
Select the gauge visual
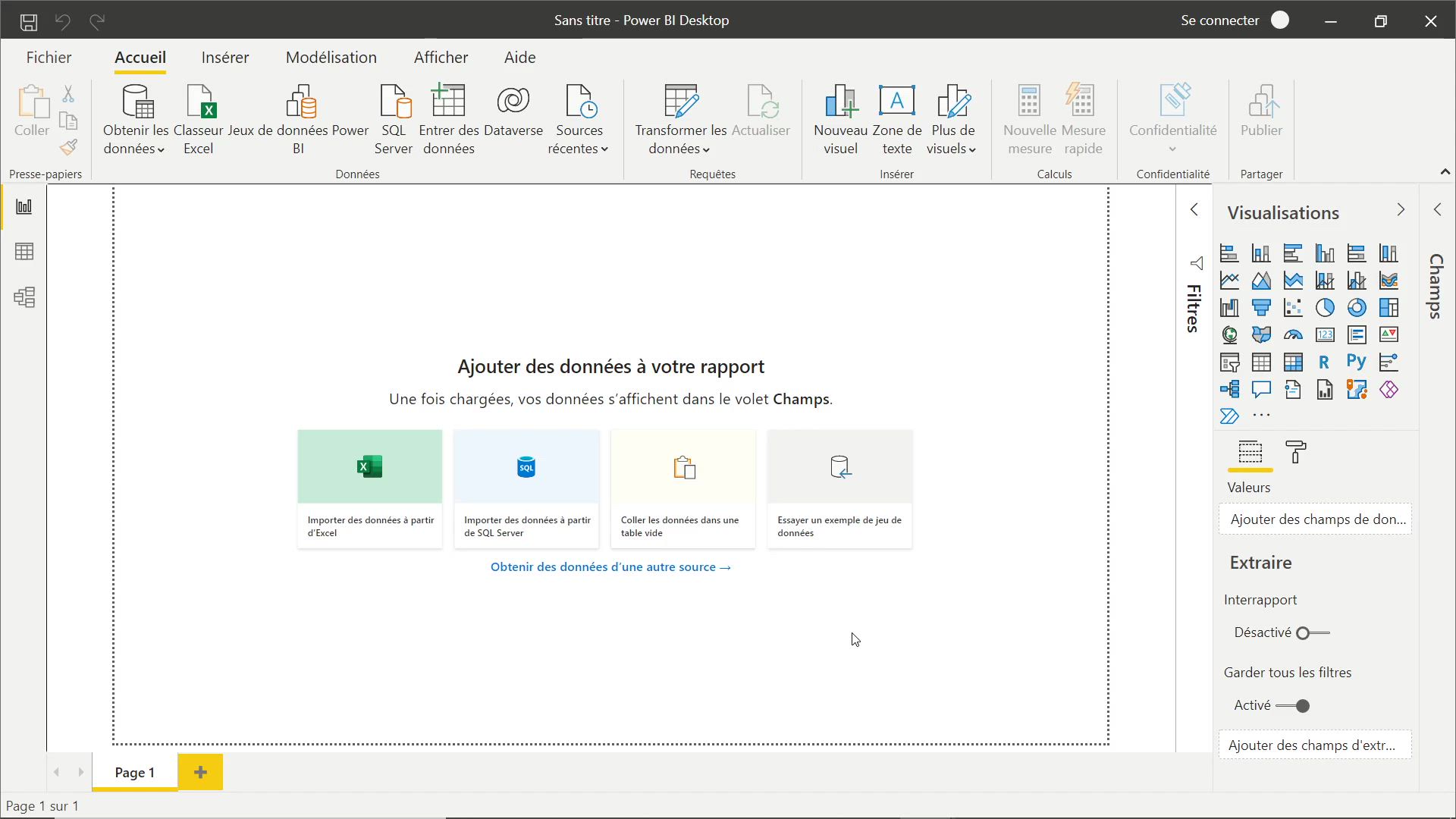click(x=1293, y=334)
